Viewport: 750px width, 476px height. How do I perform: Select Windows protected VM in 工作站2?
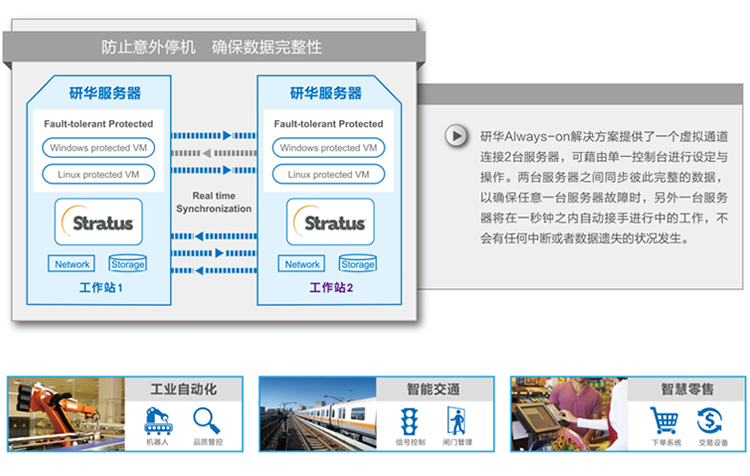click(329, 148)
